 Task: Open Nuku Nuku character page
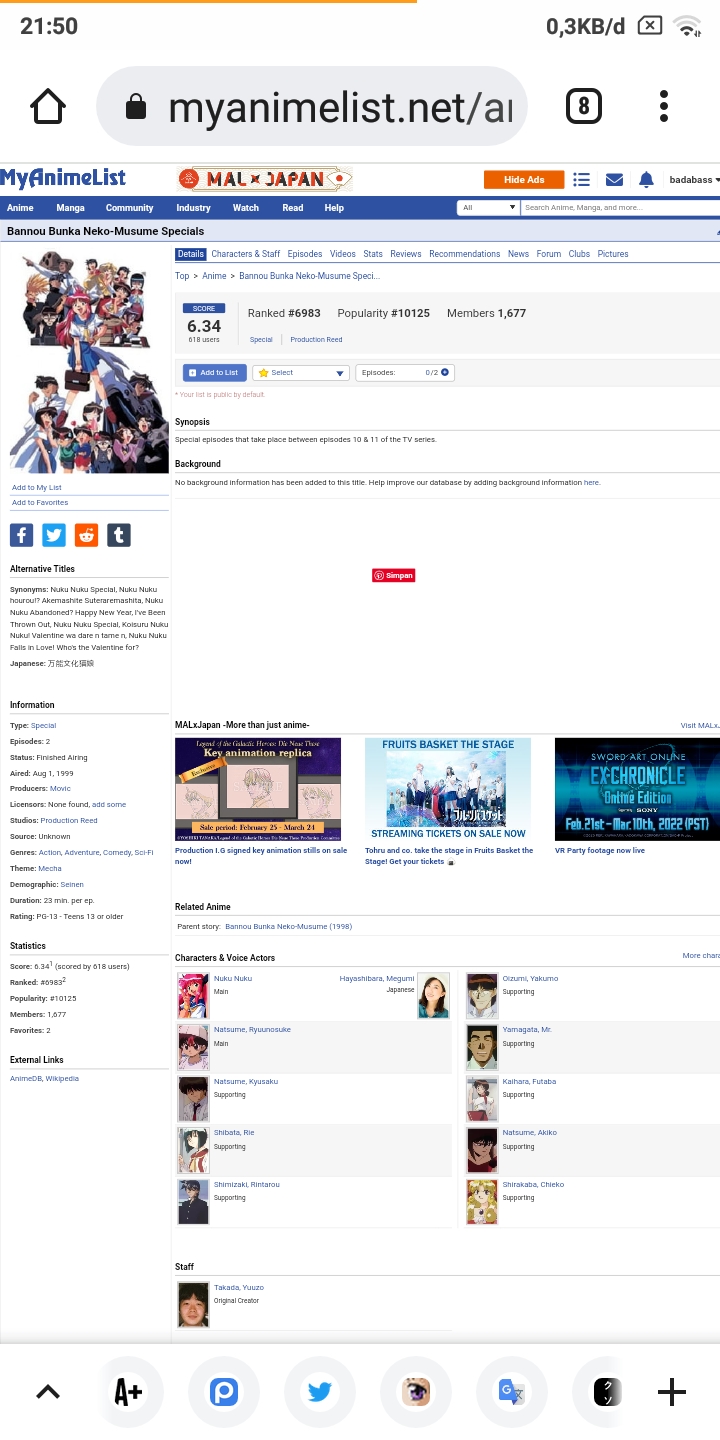[233, 979]
